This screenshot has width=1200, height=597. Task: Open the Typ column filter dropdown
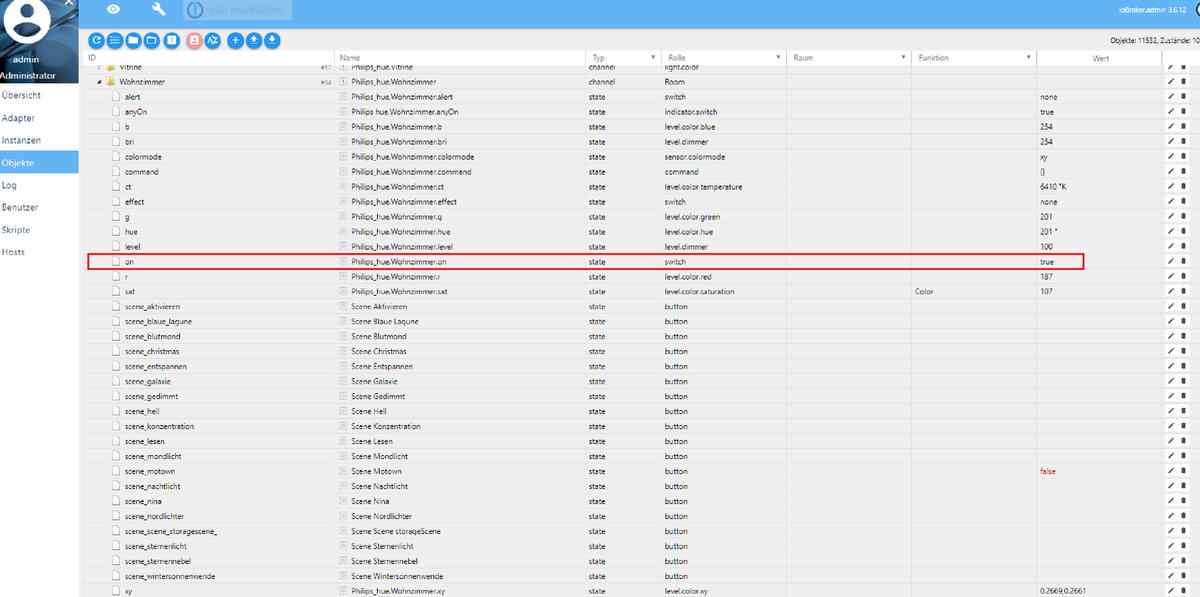(x=653, y=59)
